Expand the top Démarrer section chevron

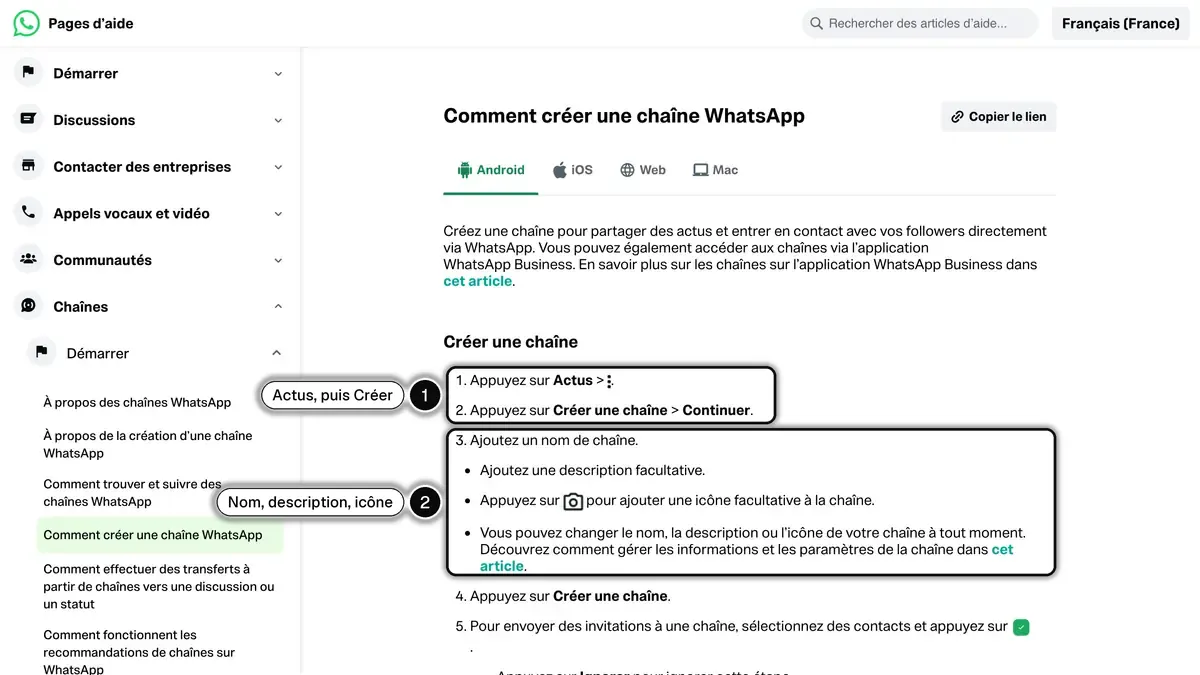(278, 73)
